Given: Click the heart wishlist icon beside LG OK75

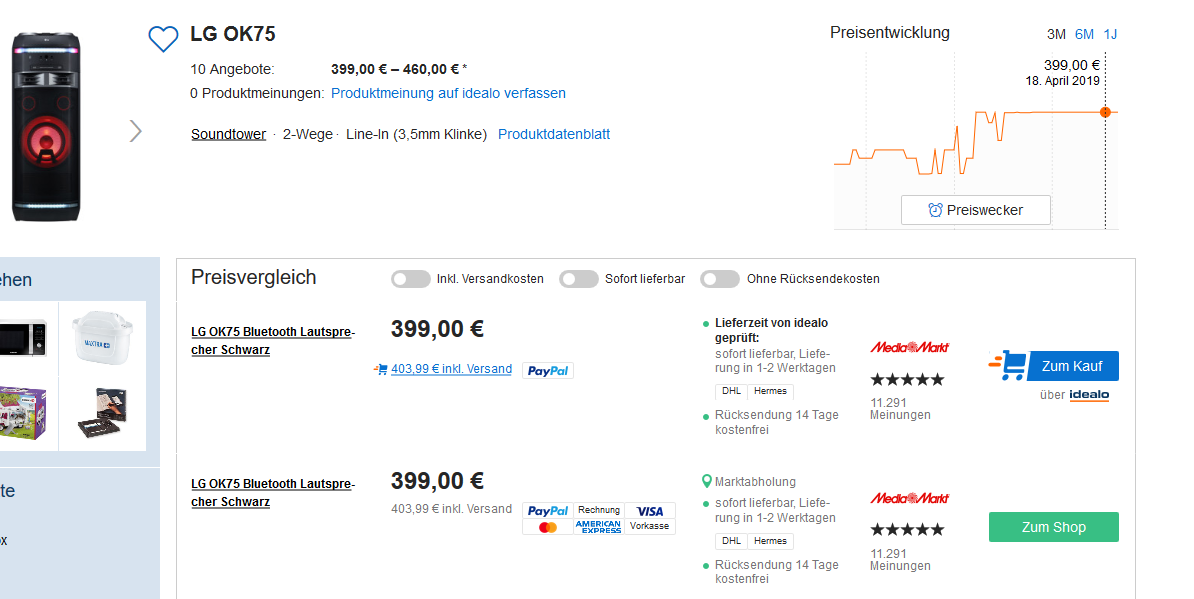Looking at the screenshot, I should click(163, 39).
